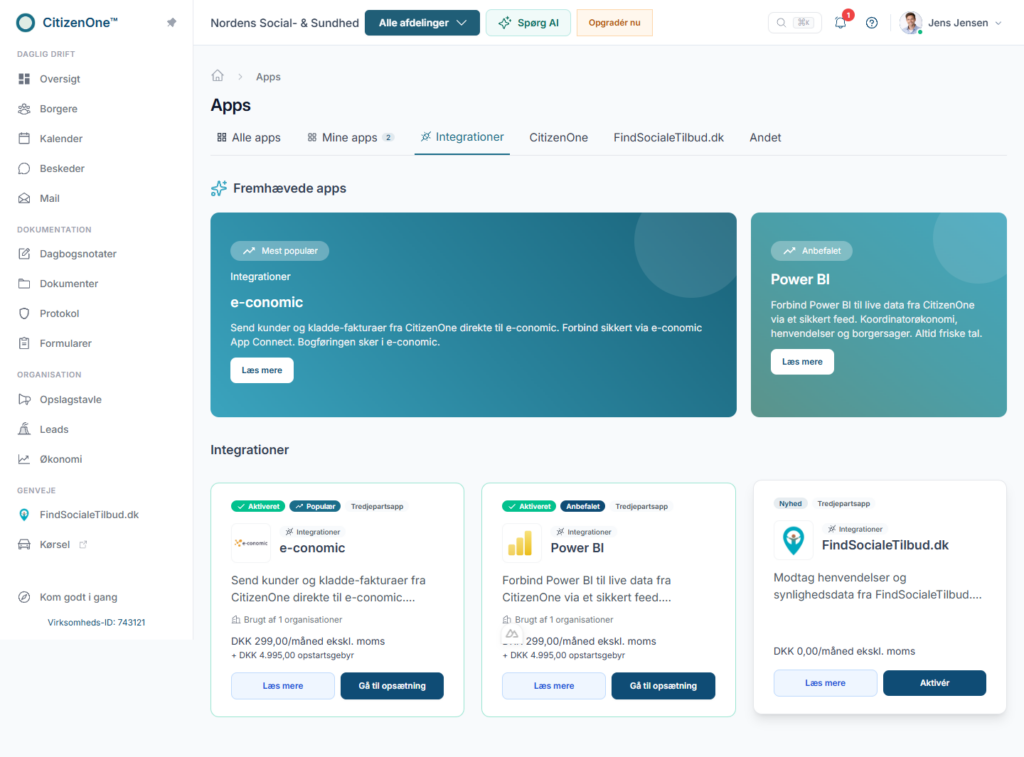Switch to the Andet tab

tap(765, 138)
